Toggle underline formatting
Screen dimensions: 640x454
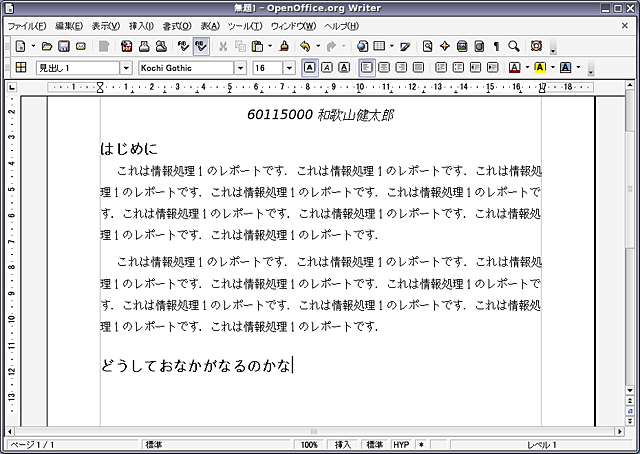(x=344, y=67)
